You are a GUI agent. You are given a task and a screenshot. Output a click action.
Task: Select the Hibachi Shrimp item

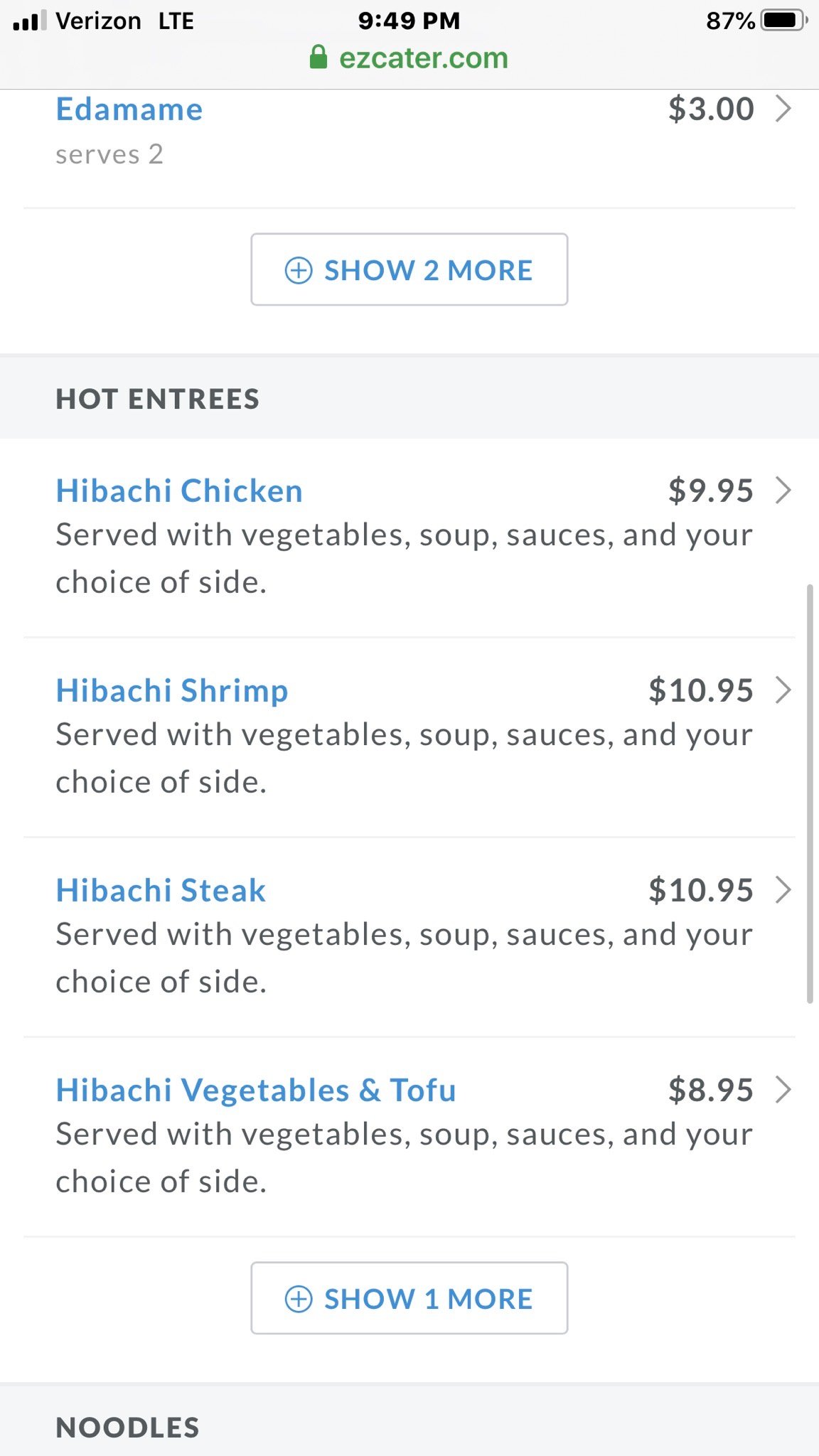172,691
